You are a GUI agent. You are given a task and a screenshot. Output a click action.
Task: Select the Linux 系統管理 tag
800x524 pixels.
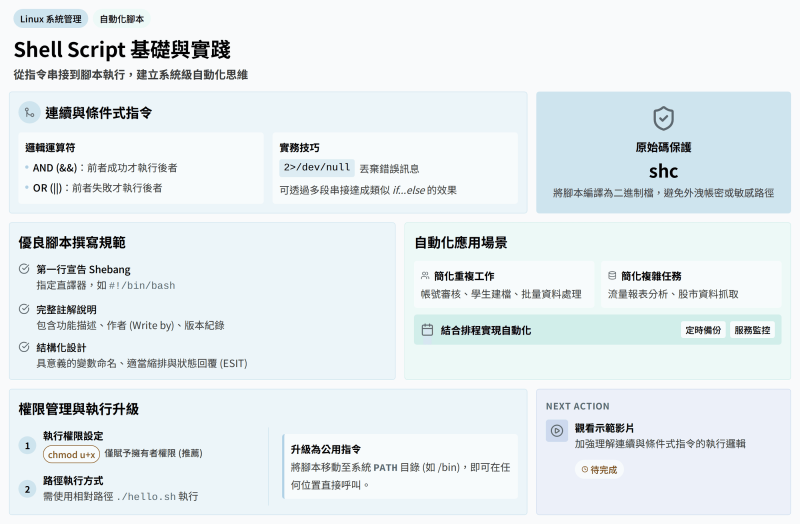click(51, 19)
